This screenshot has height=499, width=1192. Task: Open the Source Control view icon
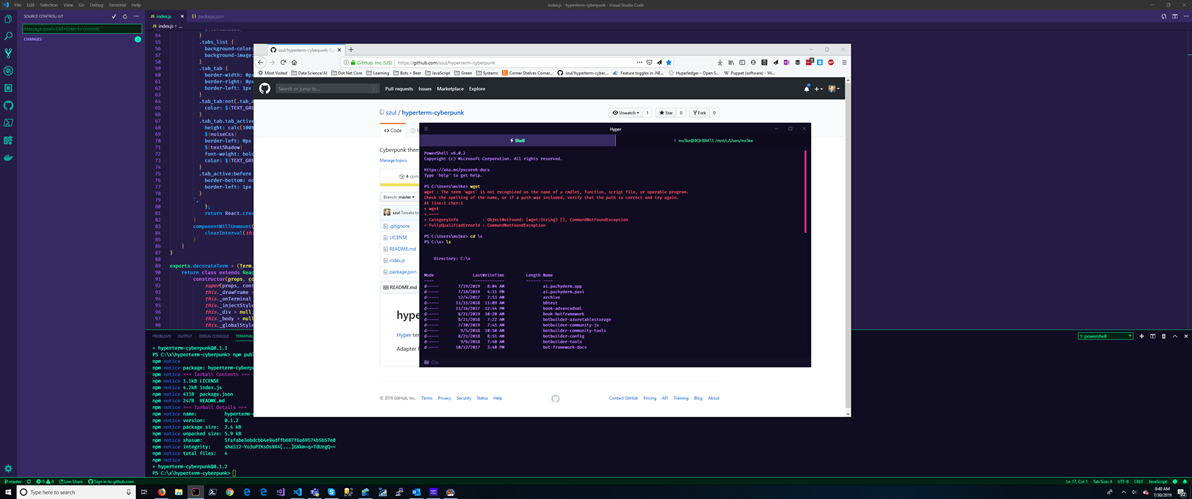8,53
